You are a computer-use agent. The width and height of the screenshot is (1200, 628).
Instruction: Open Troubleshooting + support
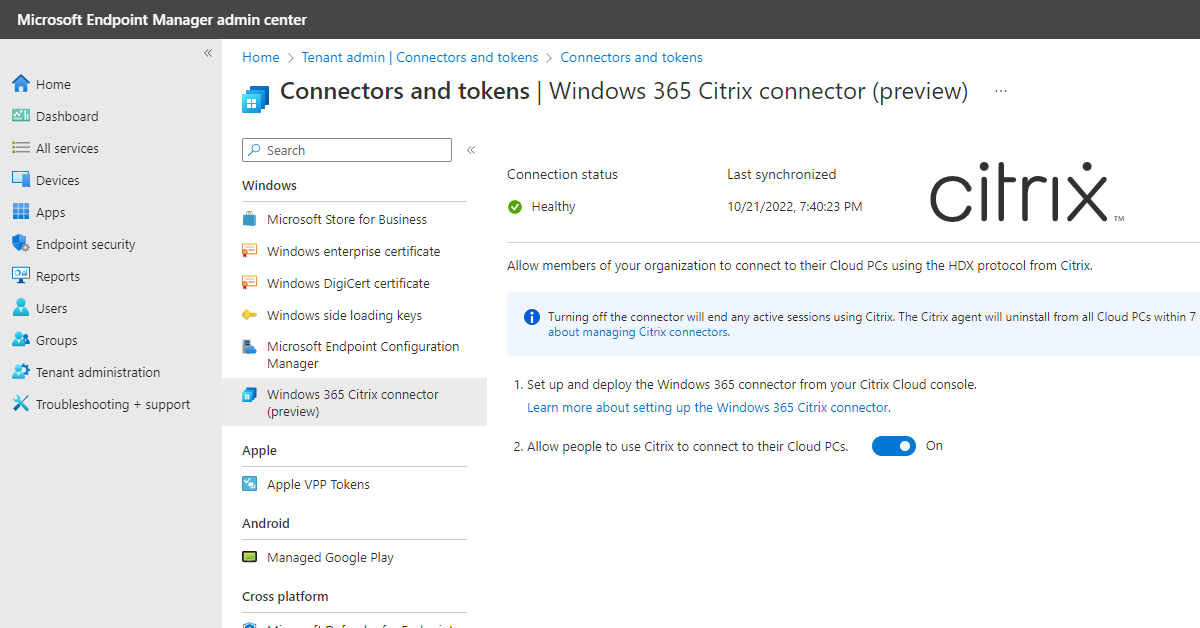pos(103,403)
